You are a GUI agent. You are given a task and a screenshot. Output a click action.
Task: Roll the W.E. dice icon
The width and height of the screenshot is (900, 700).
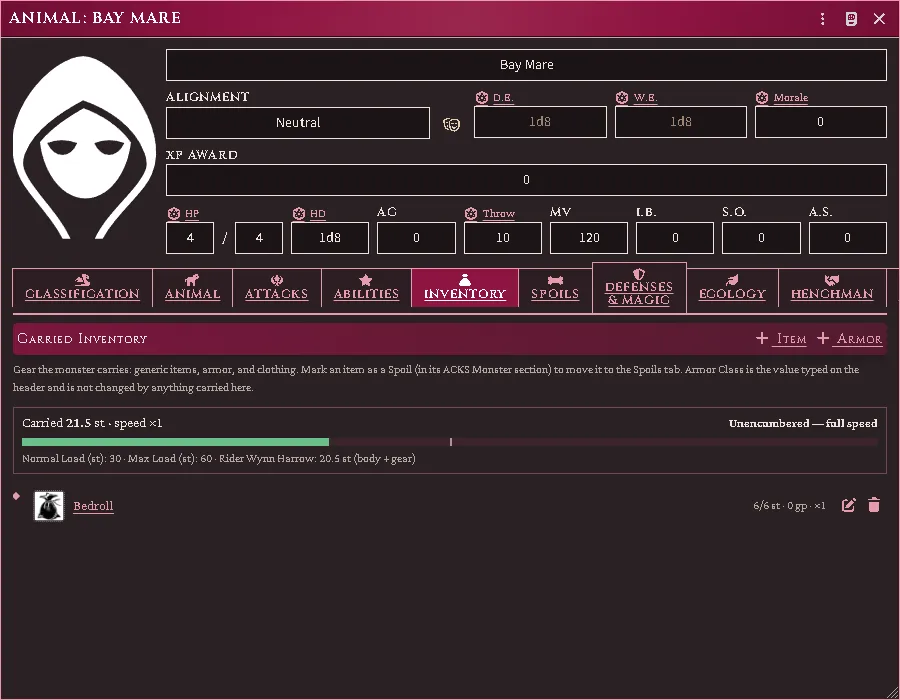(622, 98)
